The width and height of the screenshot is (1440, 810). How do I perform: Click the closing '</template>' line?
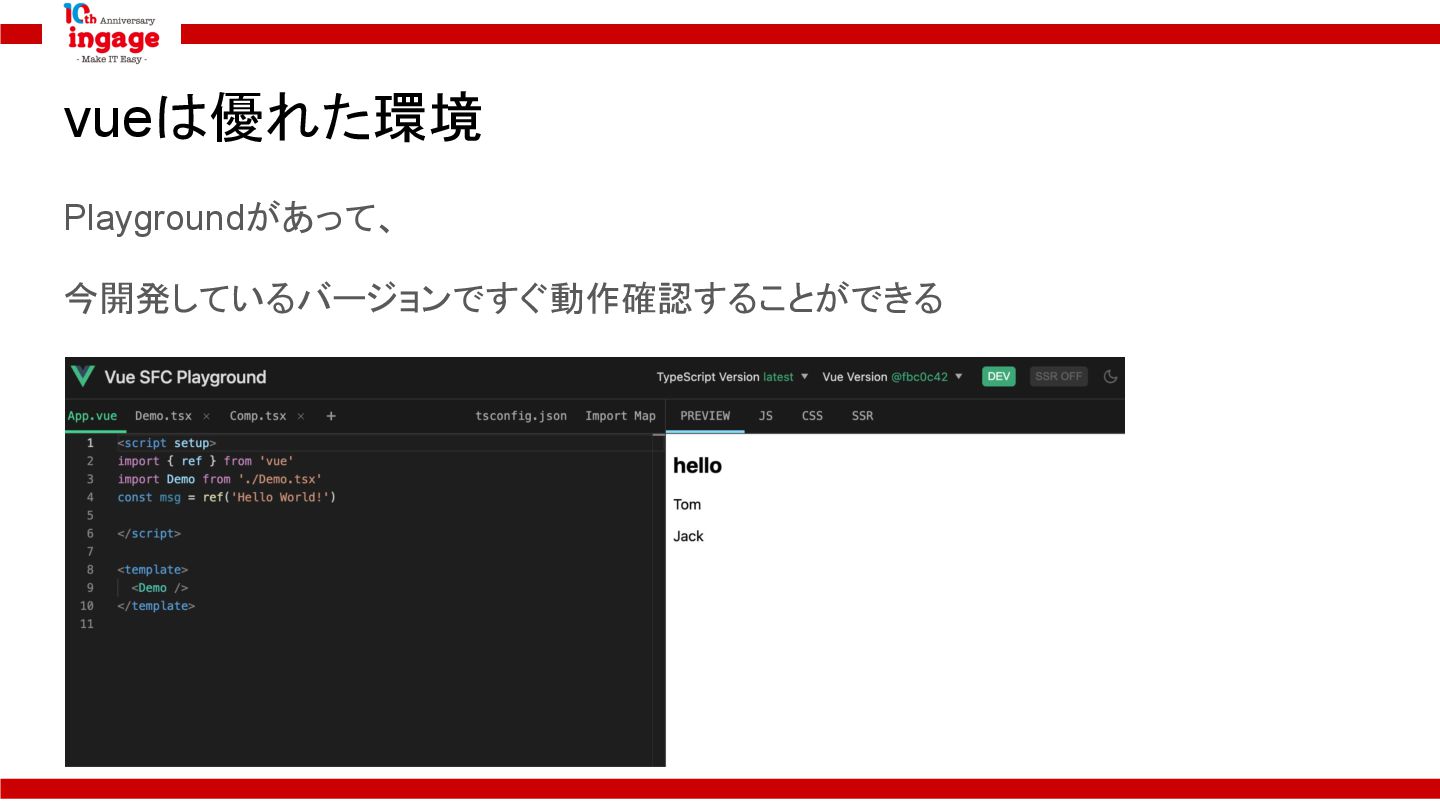156,606
